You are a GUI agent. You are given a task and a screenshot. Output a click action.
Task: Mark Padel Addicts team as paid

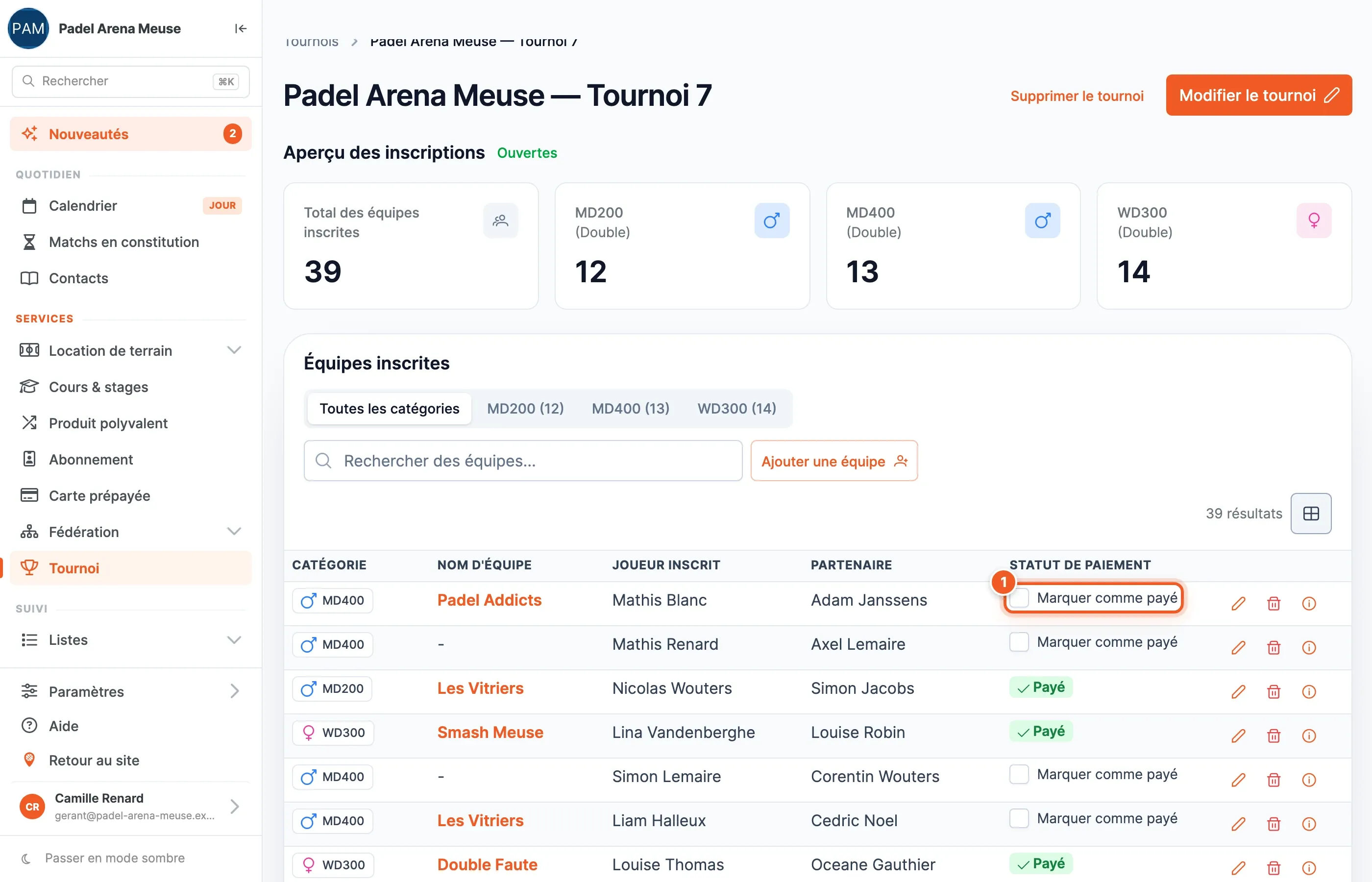(x=1019, y=598)
